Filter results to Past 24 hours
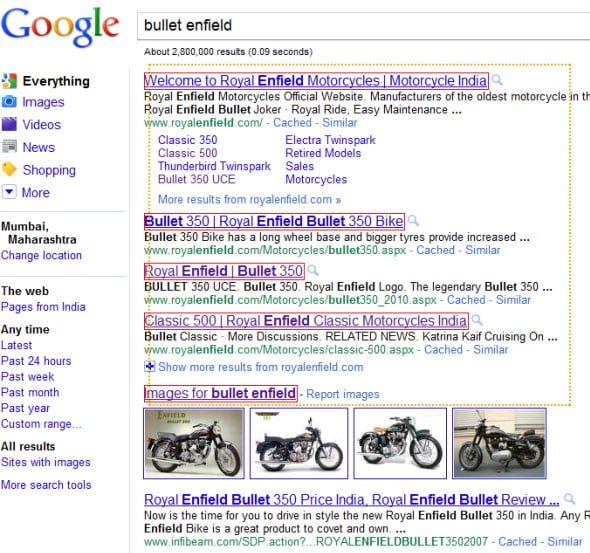The height and width of the screenshot is (553, 590). [36, 361]
